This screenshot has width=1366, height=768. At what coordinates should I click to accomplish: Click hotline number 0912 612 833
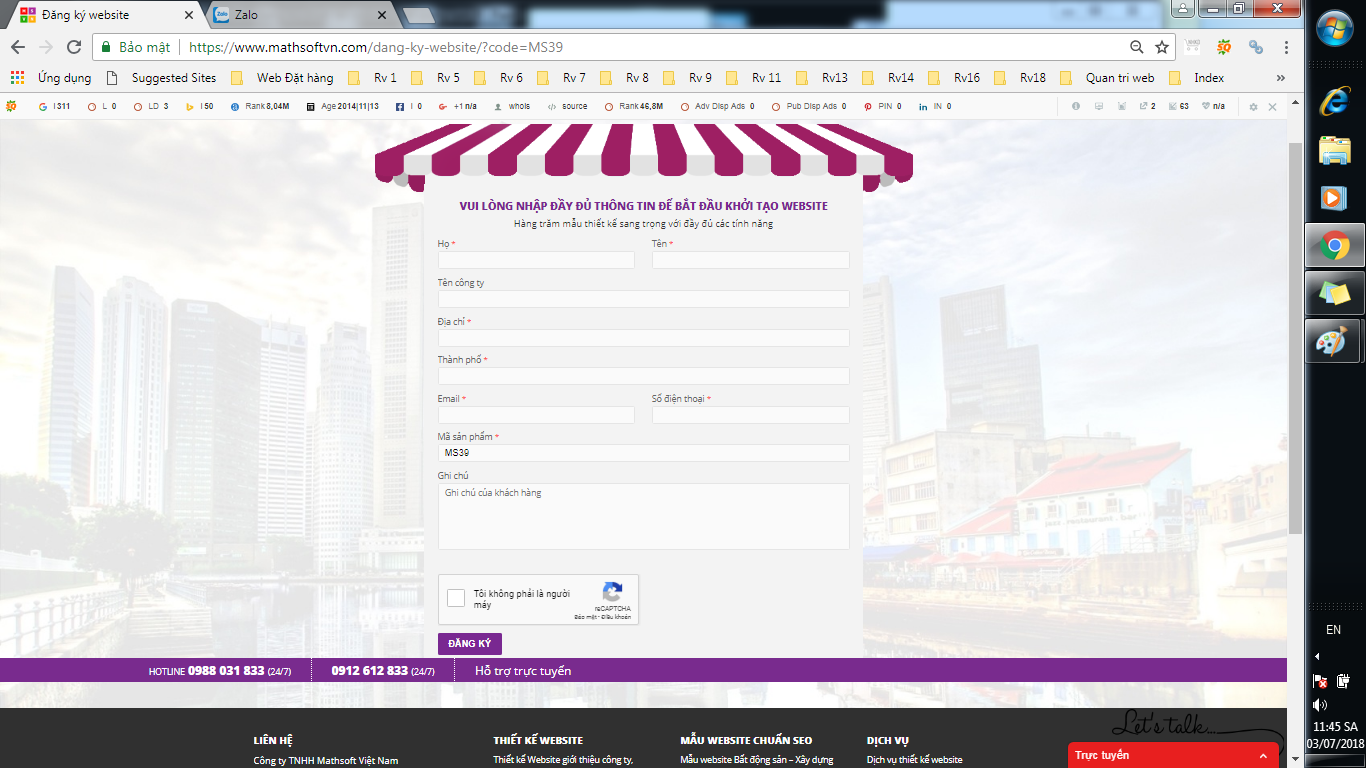click(x=370, y=671)
